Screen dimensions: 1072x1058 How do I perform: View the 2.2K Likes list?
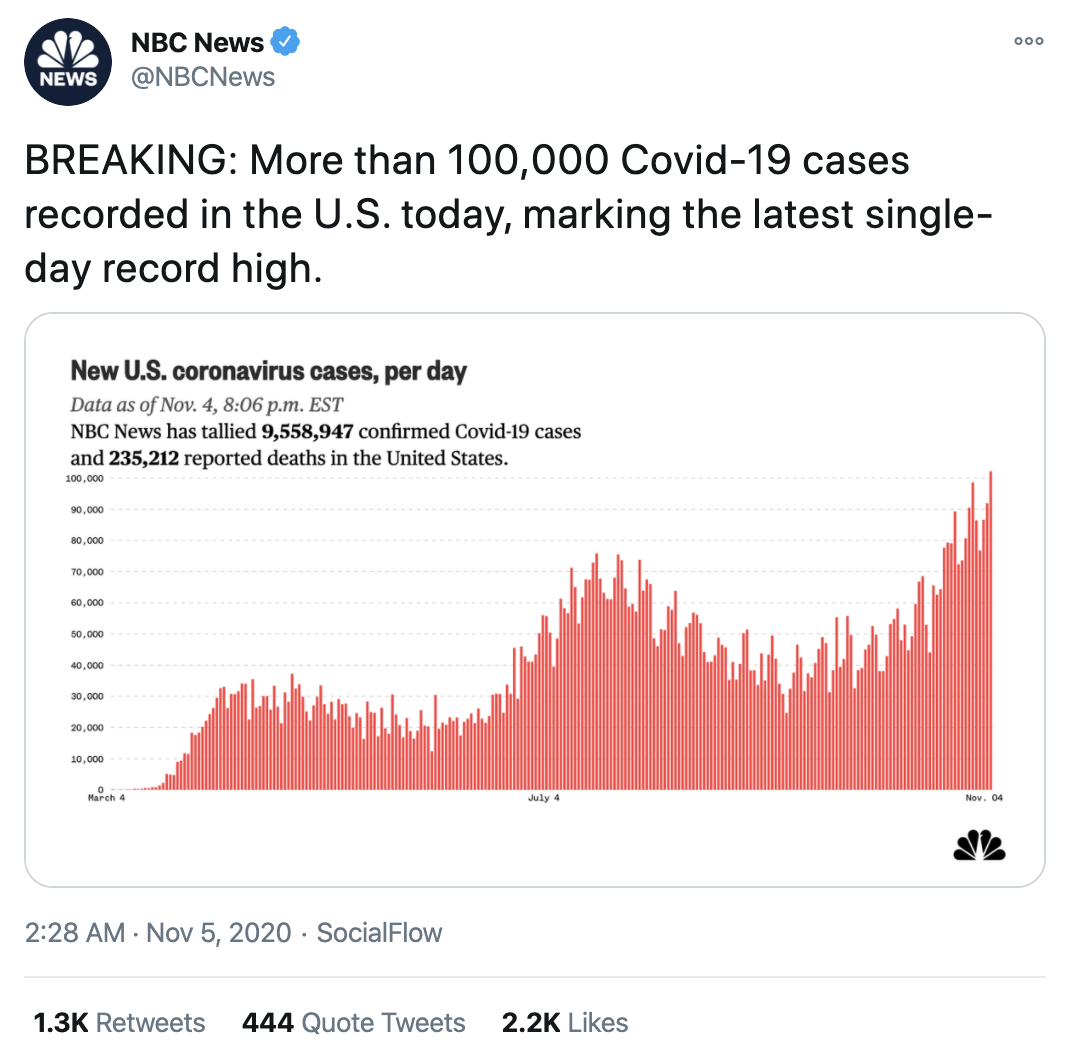point(564,1023)
